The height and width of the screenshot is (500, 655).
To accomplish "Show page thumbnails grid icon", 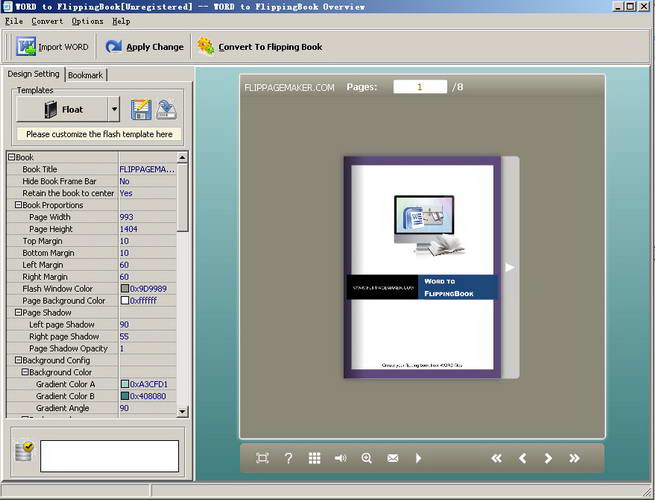I will [x=314, y=458].
